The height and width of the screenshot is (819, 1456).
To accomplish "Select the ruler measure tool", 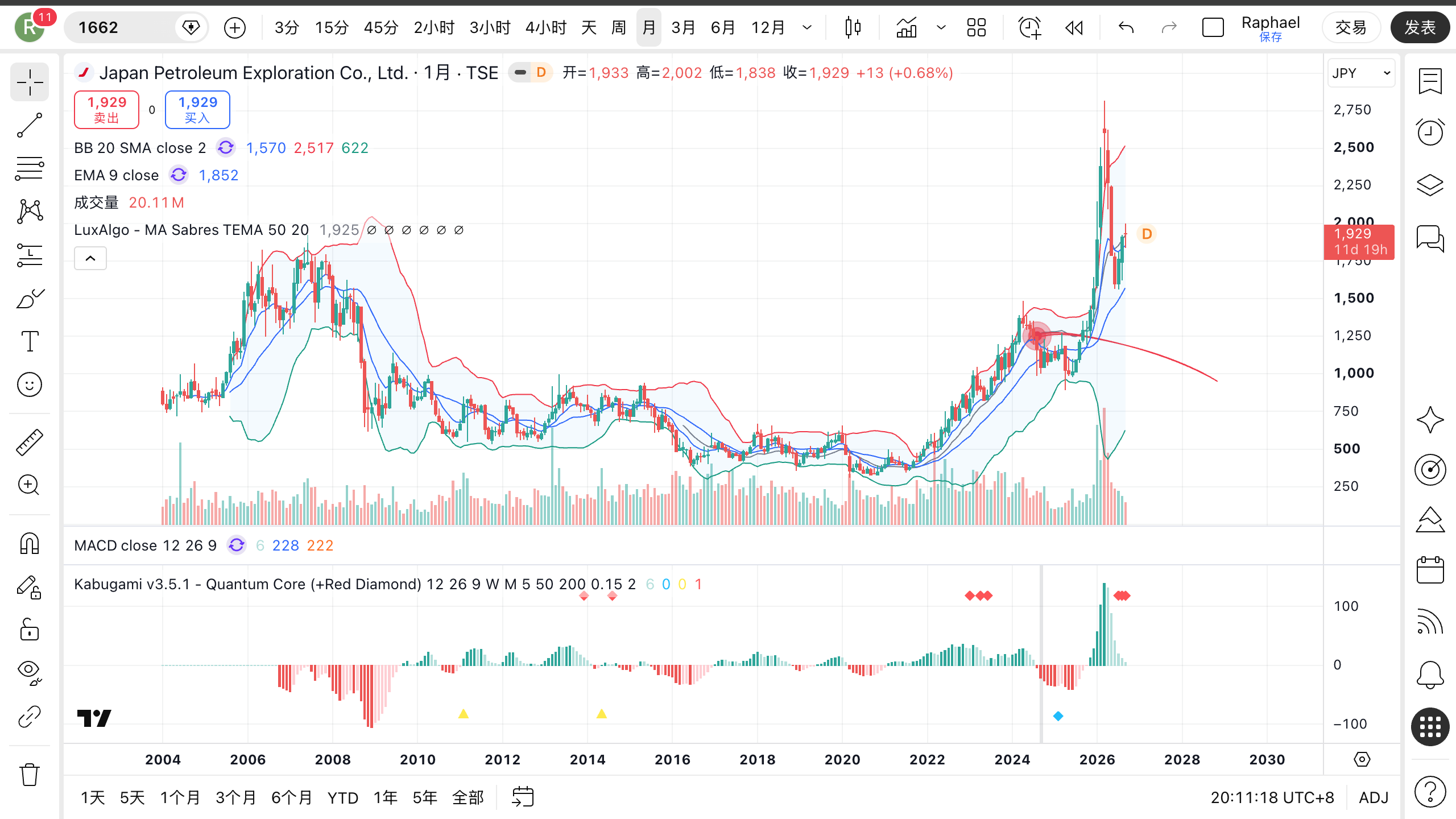I will [30, 442].
